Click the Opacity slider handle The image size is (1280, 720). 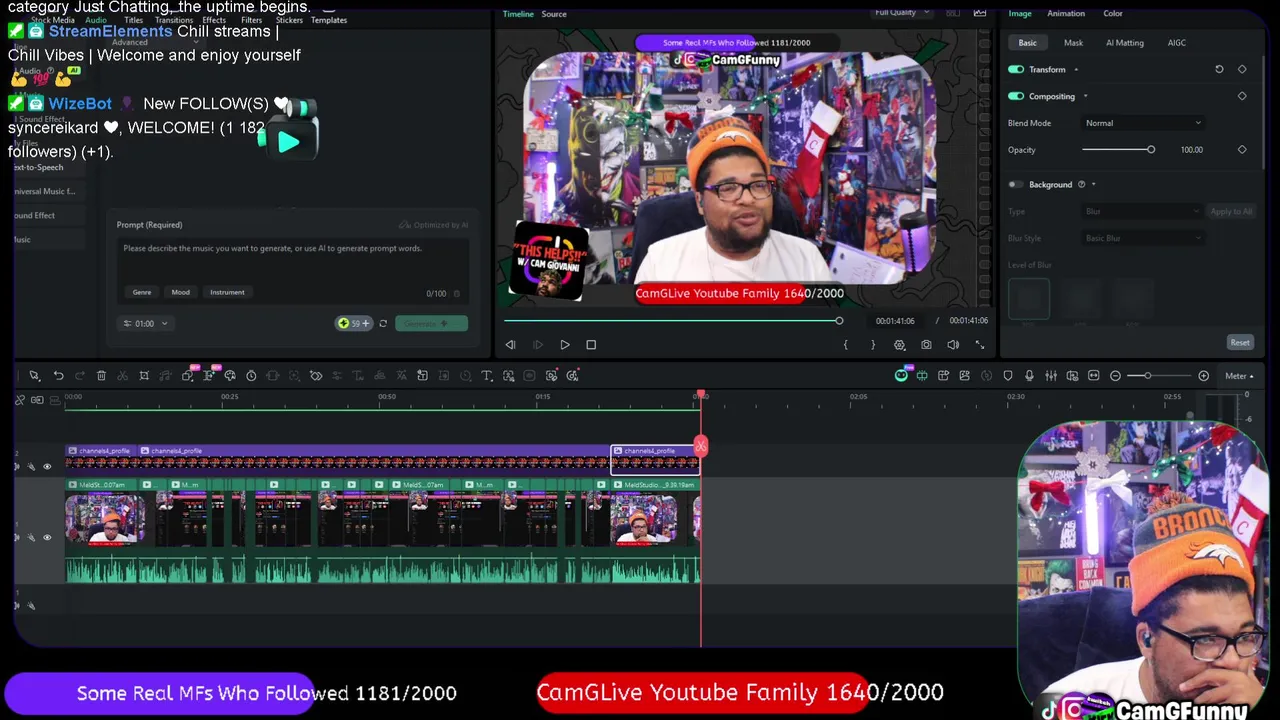[x=1151, y=149]
